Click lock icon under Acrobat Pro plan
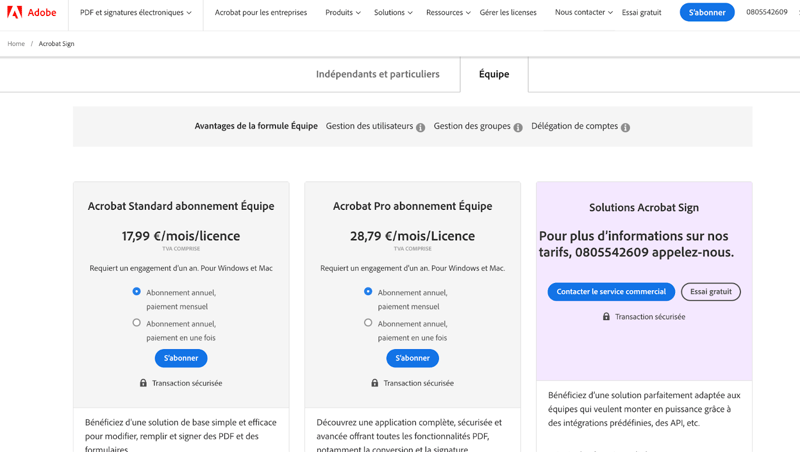The width and height of the screenshot is (800, 452). (x=375, y=383)
